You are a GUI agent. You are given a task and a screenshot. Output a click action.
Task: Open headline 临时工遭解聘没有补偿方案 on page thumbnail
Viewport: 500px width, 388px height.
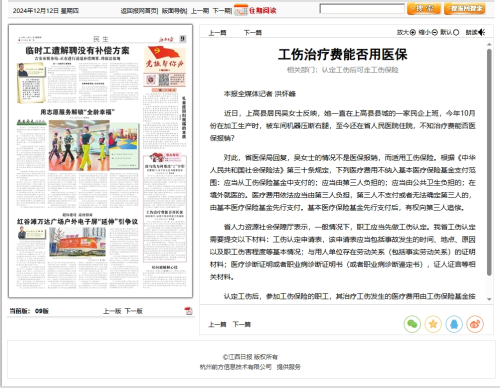pyautogui.click(x=77, y=50)
